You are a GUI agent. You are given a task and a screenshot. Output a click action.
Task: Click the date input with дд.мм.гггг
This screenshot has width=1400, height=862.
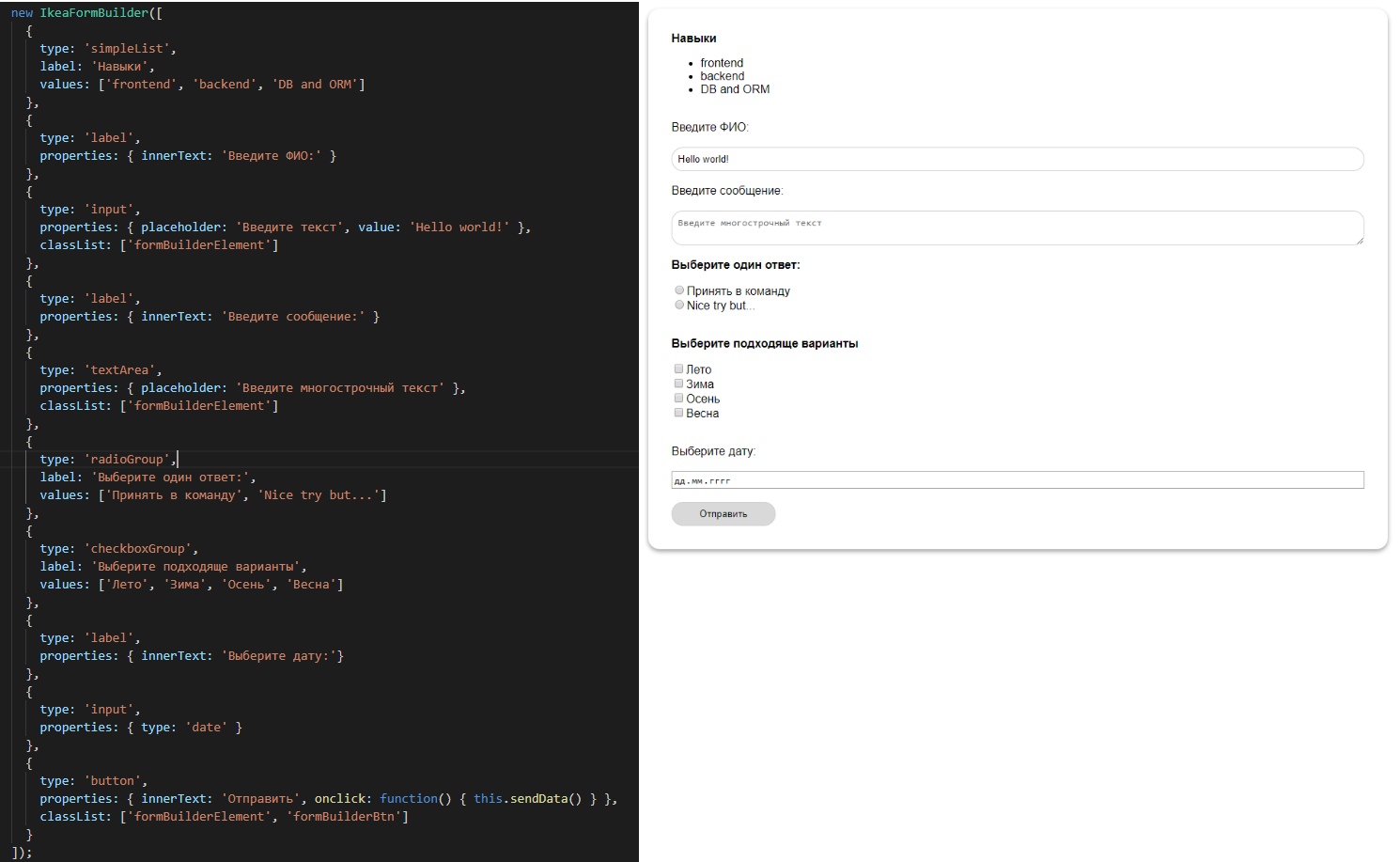point(1018,480)
